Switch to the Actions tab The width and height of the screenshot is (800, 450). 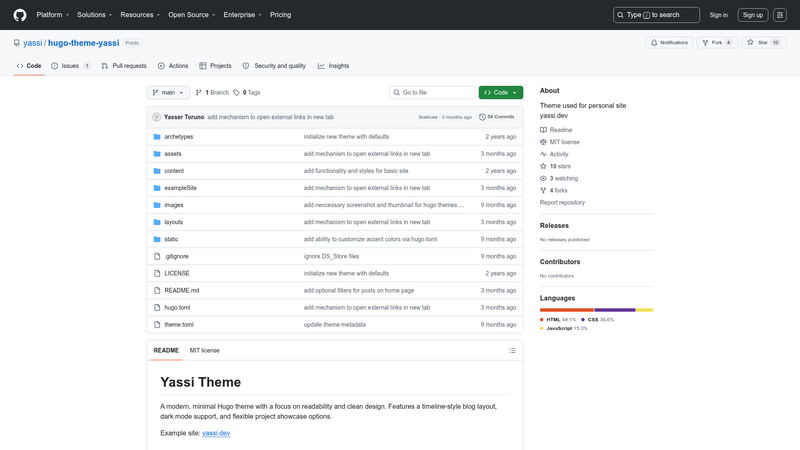pos(173,66)
